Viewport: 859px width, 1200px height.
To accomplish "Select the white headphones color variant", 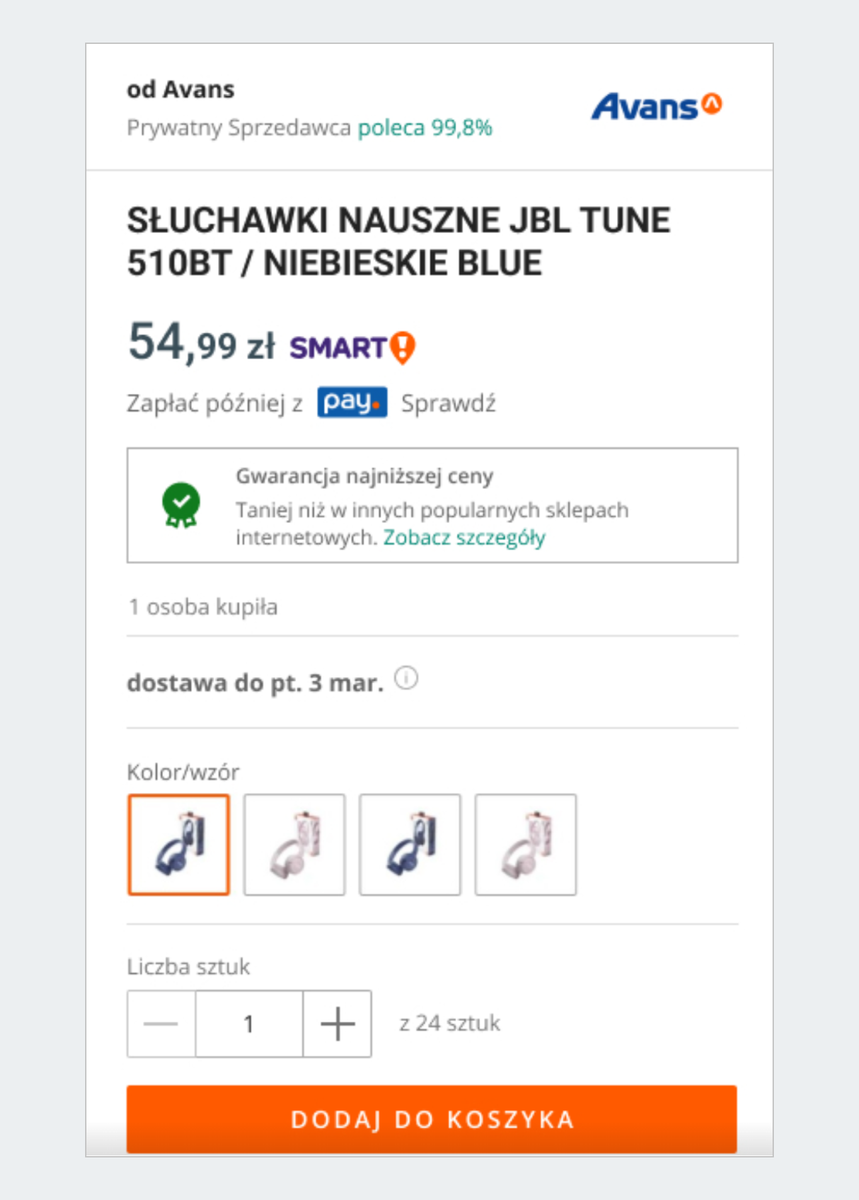I will click(x=294, y=844).
